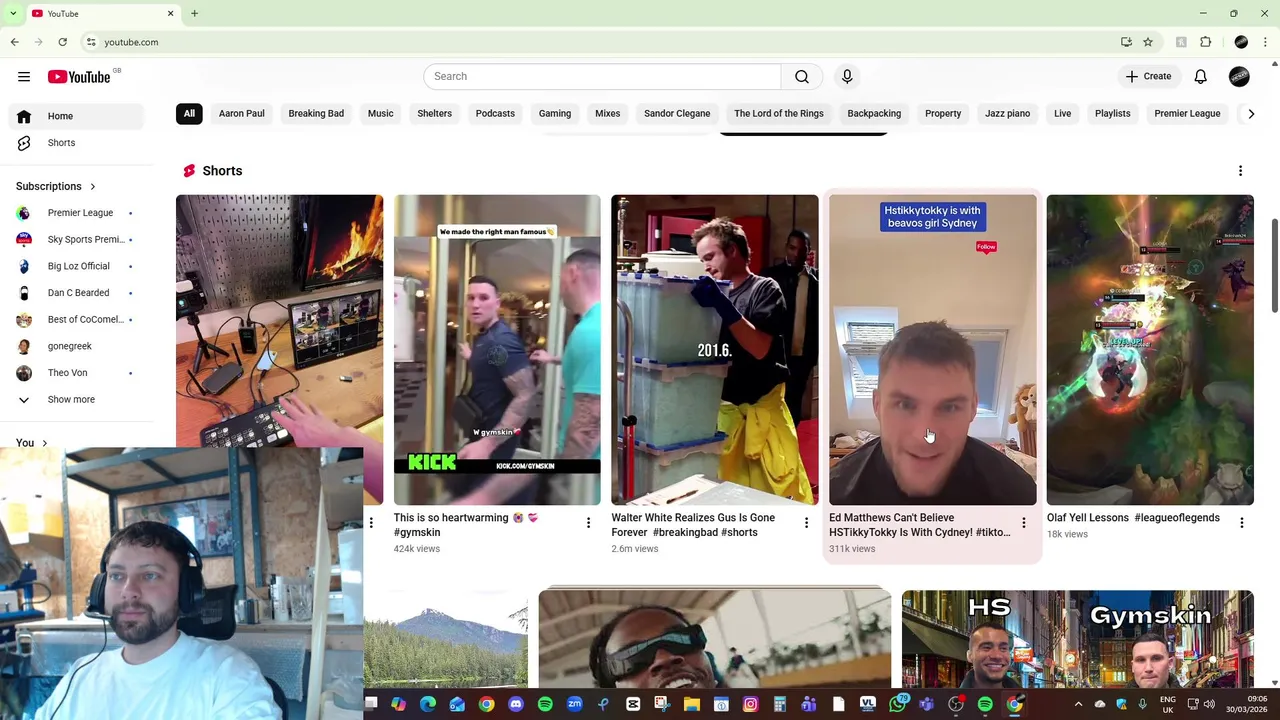Go back with the browser back arrow

14,42
